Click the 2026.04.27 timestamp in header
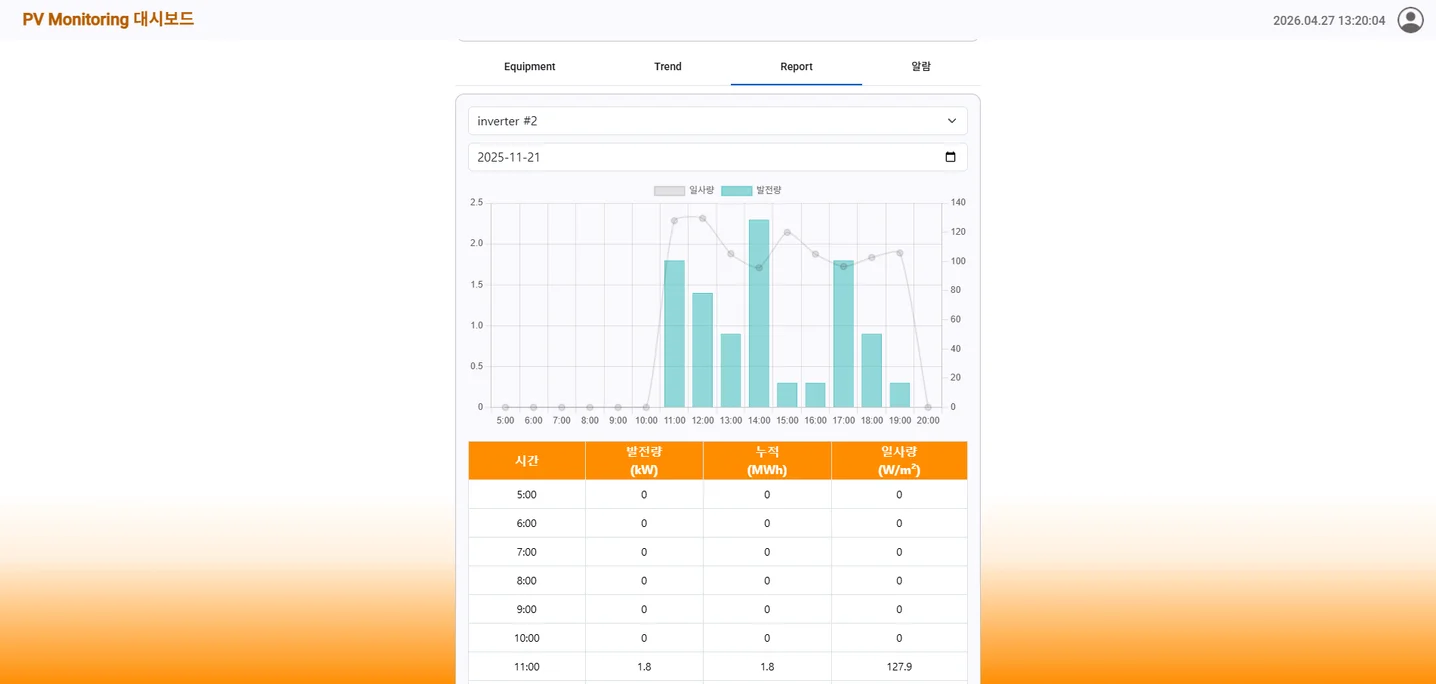Image resolution: width=1436 pixels, height=684 pixels. pyautogui.click(x=1329, y=20)
